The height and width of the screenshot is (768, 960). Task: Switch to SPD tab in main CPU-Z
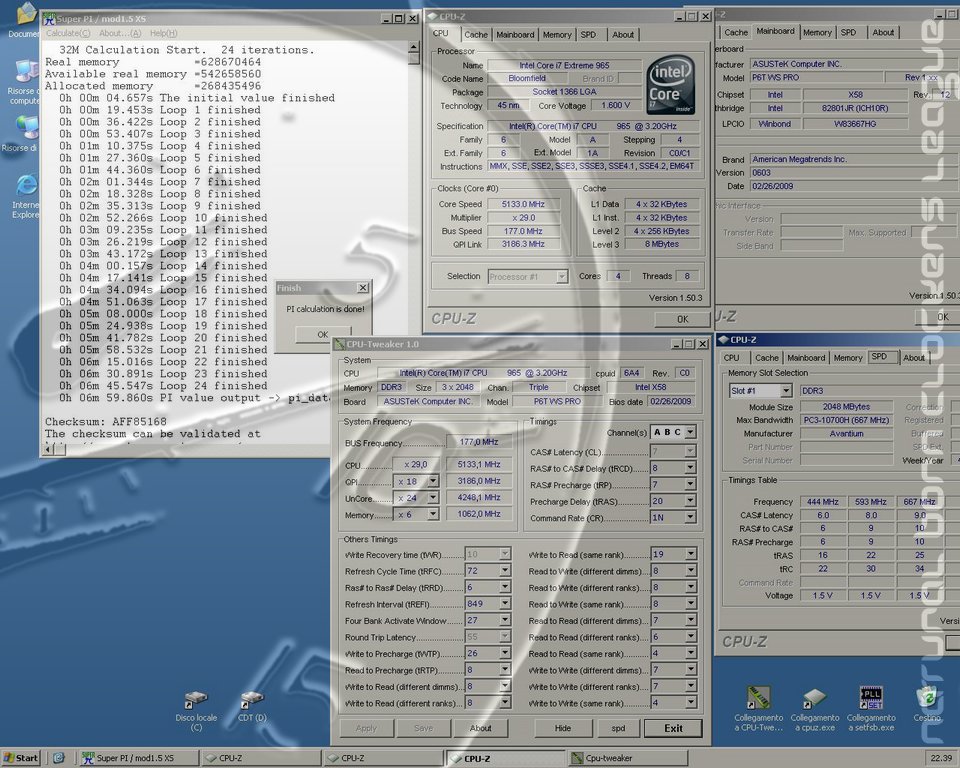[x=588, y=34]
